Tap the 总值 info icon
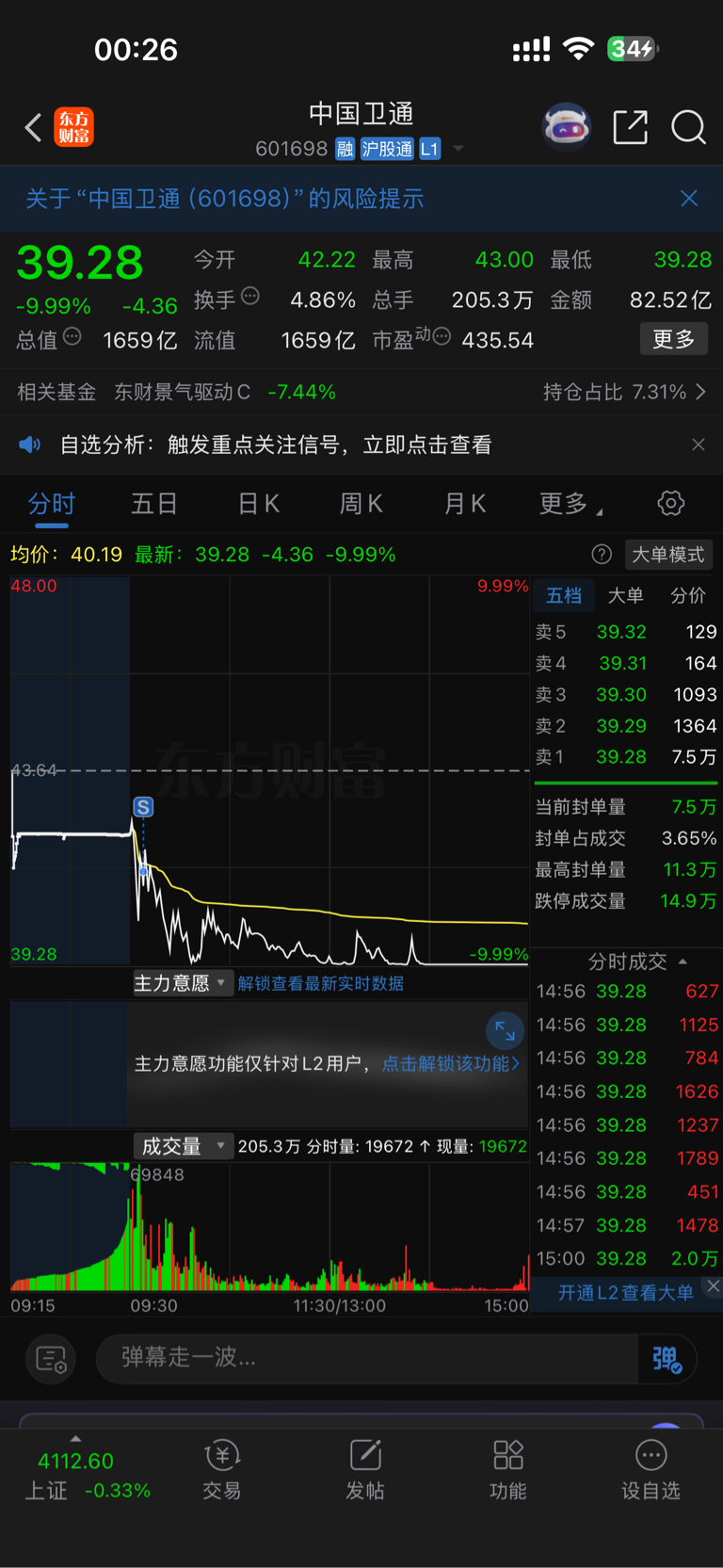This screenshot has height=1568, width=723. pyautogui.click(x=72, y=336)
